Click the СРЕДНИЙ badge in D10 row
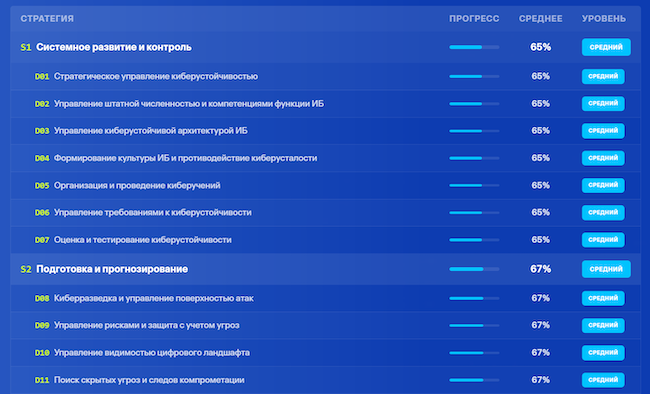 pyautogui.click(x=603, y=353)
